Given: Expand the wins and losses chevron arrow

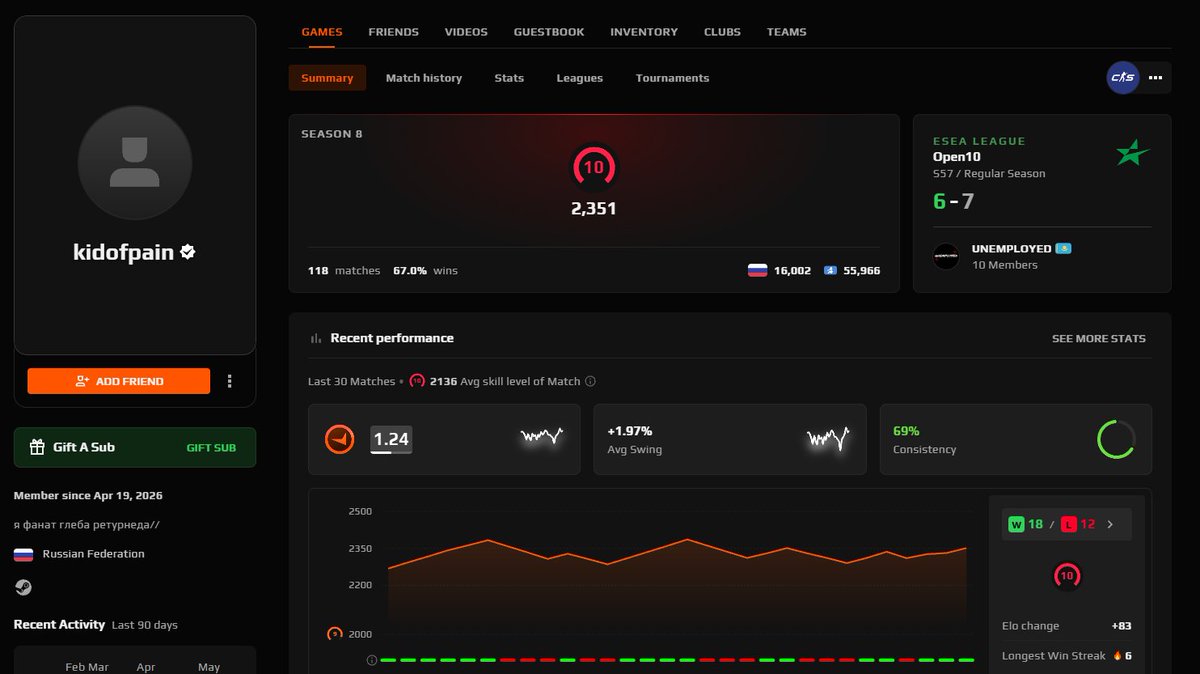Looking at the screenshot, I should pos(1110,524).
